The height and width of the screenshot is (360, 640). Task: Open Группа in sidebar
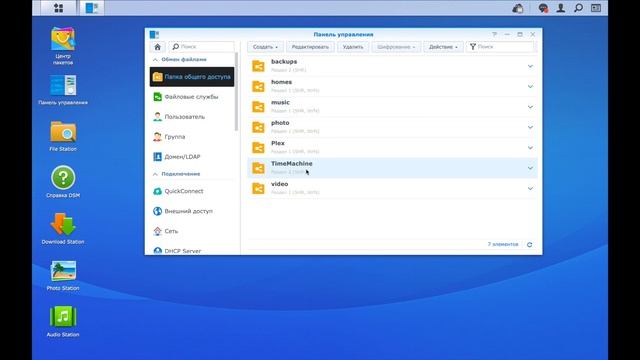pos(192,137)
